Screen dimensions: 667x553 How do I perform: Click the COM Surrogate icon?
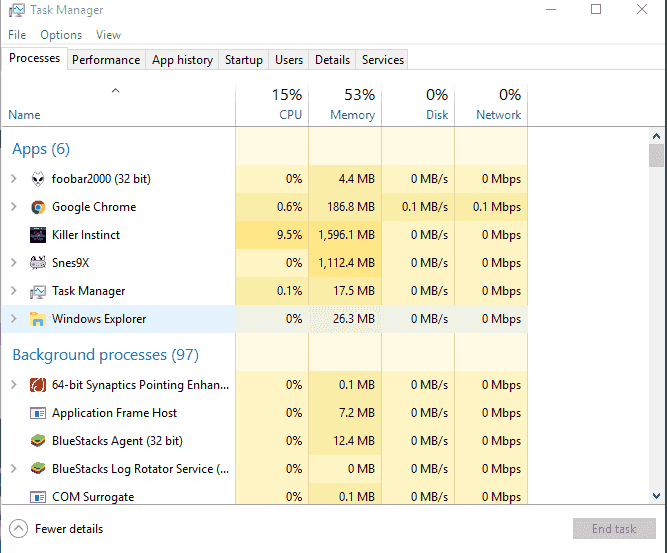38,497
